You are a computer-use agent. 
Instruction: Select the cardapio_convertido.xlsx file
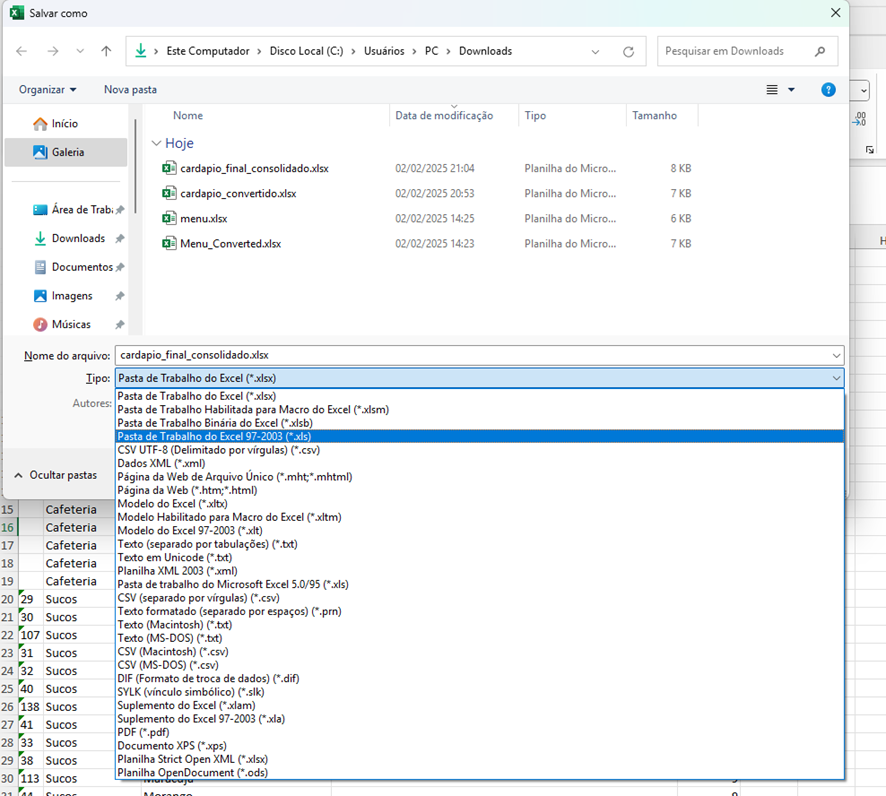pos(237,193)
